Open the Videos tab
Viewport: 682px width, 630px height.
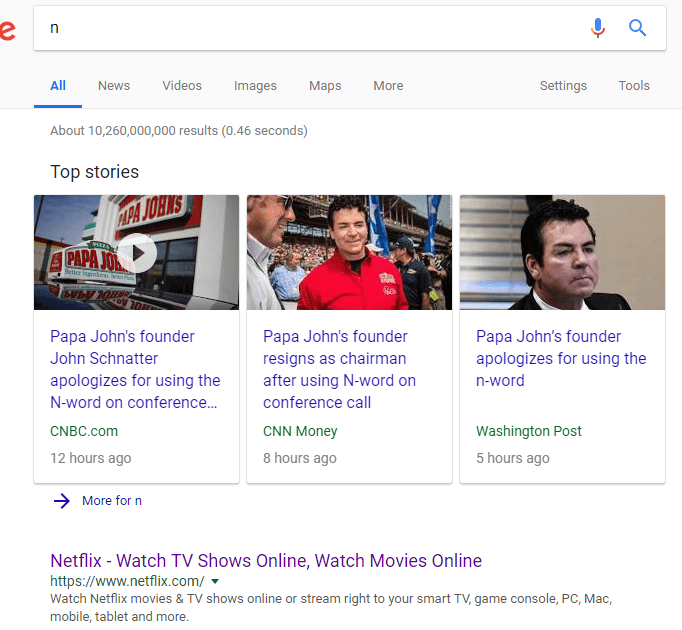click(182, 86)
